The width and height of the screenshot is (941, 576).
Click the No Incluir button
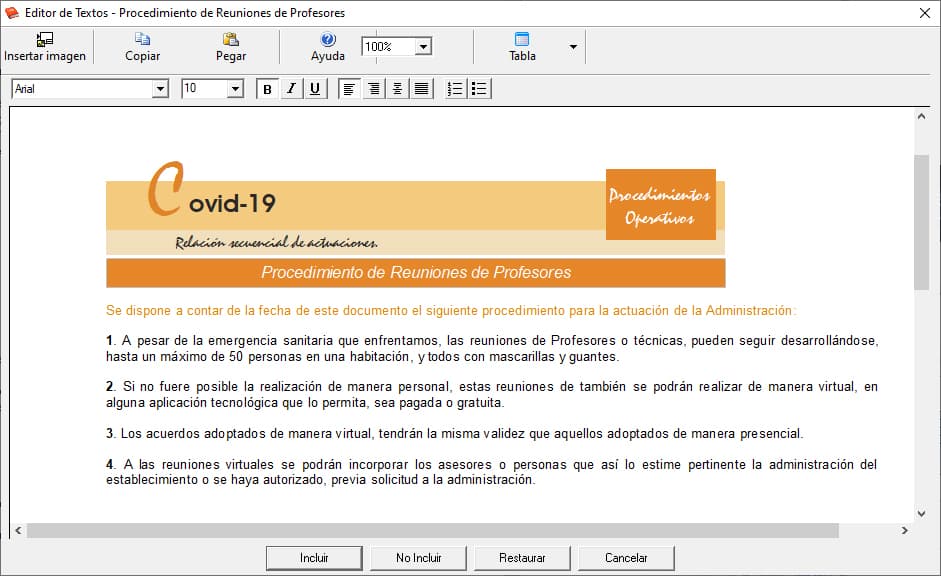point(418,558)
